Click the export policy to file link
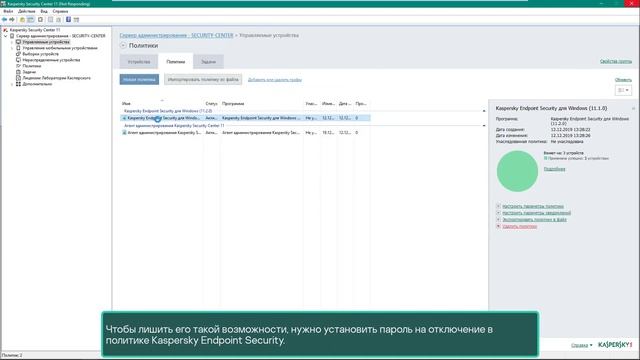Viewport: 640px width, 360px height. click(x=534, y=220)
